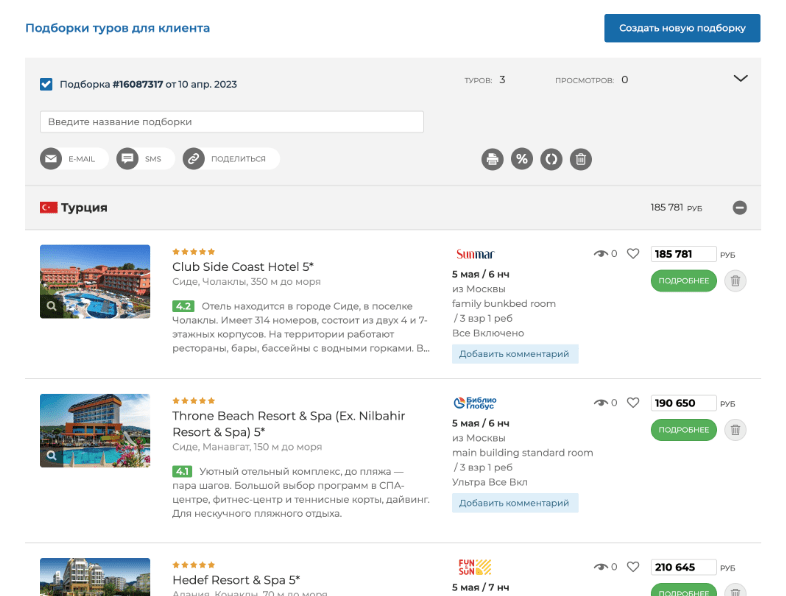Image resolution: width=786 pixels, height=596 pixels.
Task: Open Подробнее for Throne Beach Resort
Action: [684, 430]
